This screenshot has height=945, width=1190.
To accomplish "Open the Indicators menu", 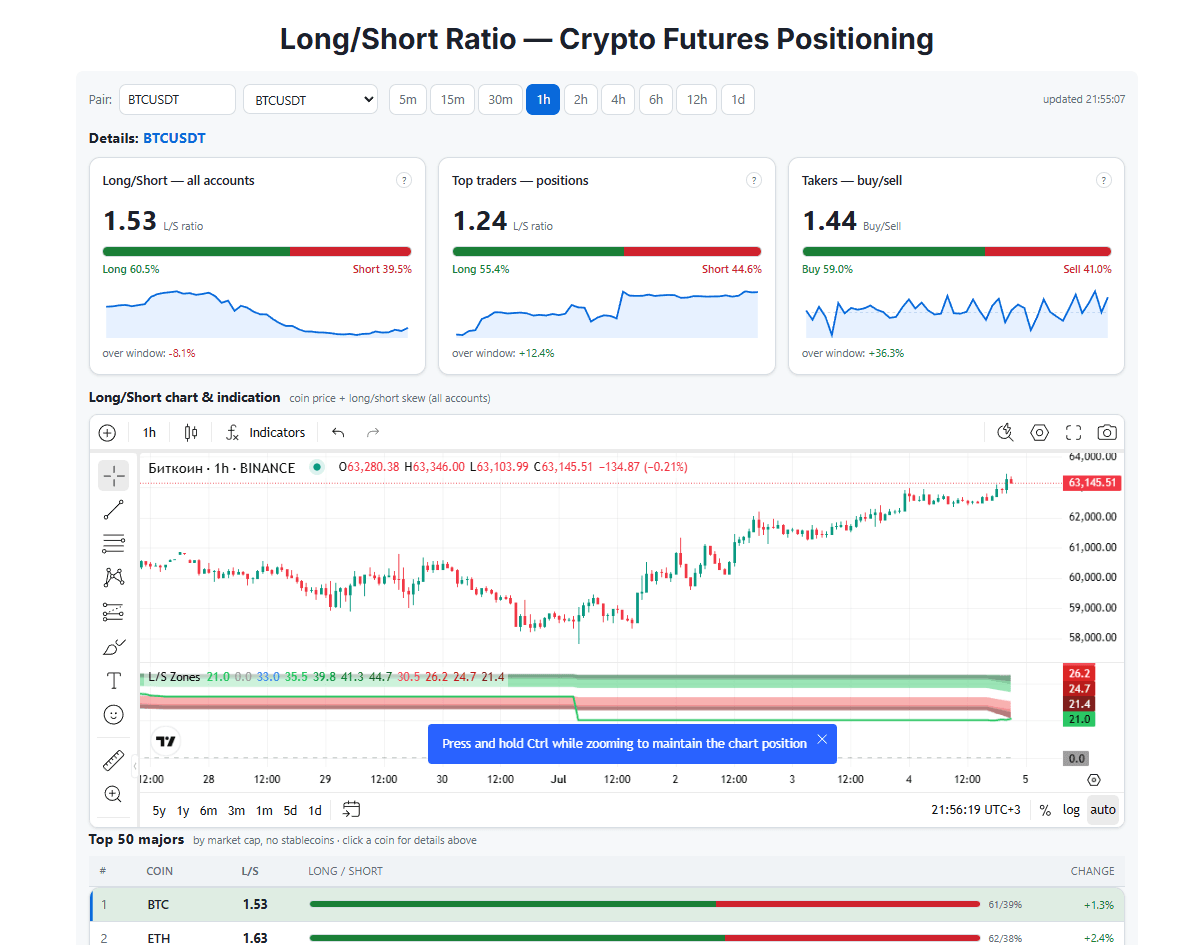I will click(x=266, y=433).
